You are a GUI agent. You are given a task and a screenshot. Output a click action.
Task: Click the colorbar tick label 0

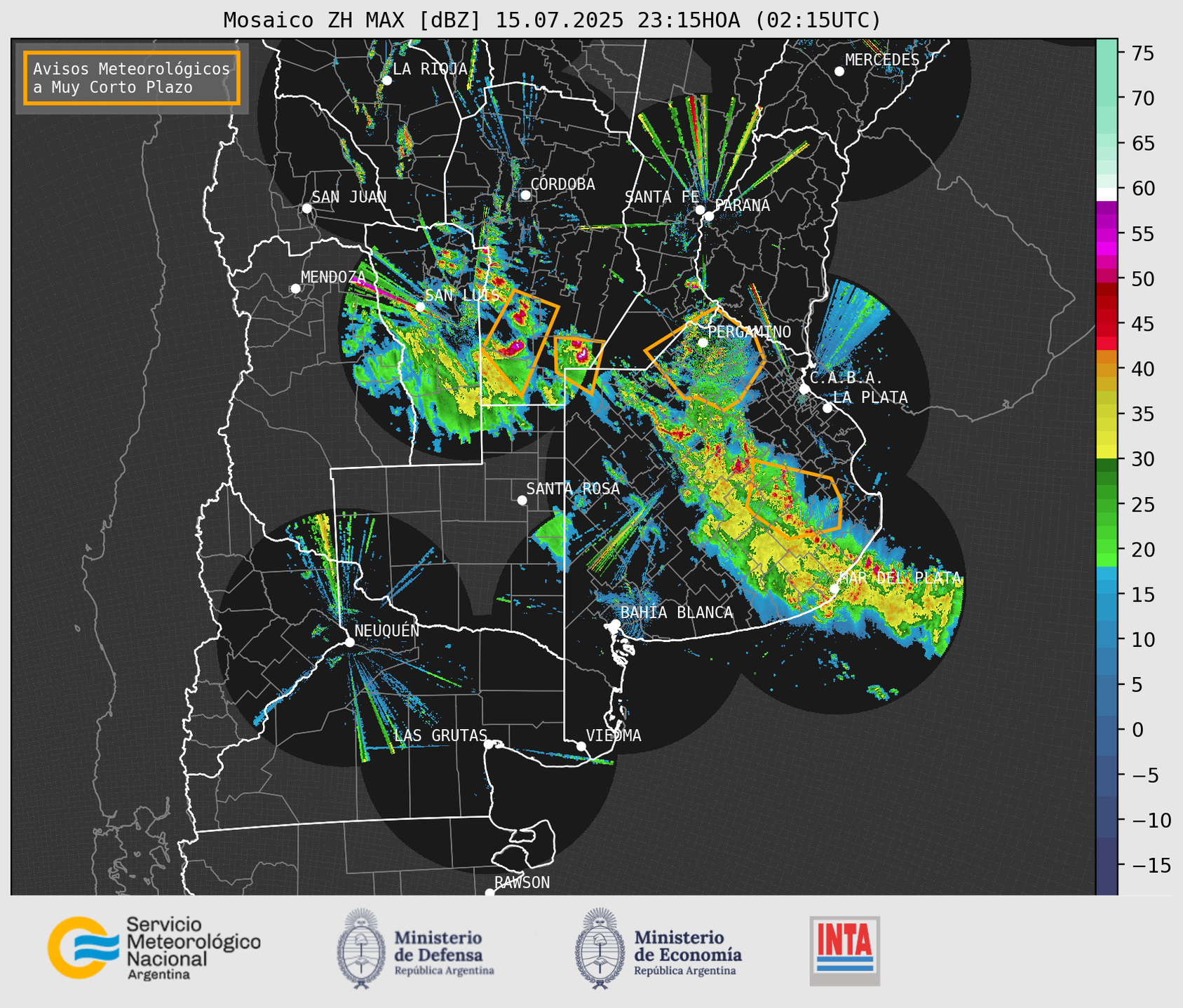pyautogui.click(x=1137, y=730)
